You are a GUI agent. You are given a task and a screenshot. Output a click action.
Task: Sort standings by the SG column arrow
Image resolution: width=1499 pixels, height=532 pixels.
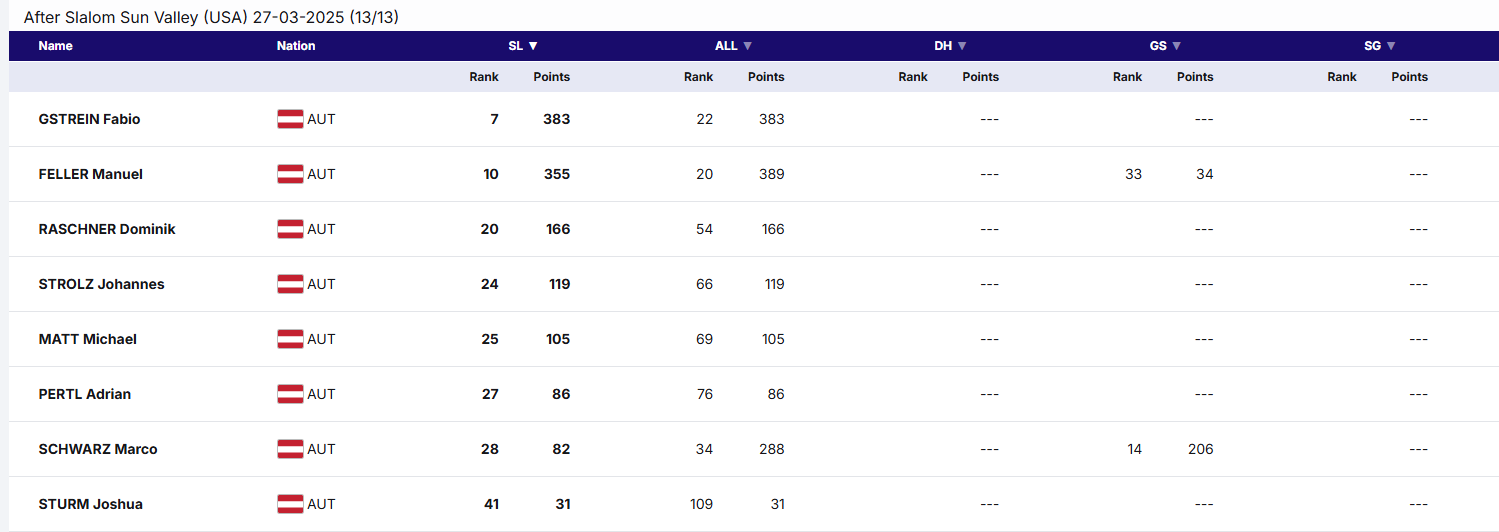(x=1390, y=46)
